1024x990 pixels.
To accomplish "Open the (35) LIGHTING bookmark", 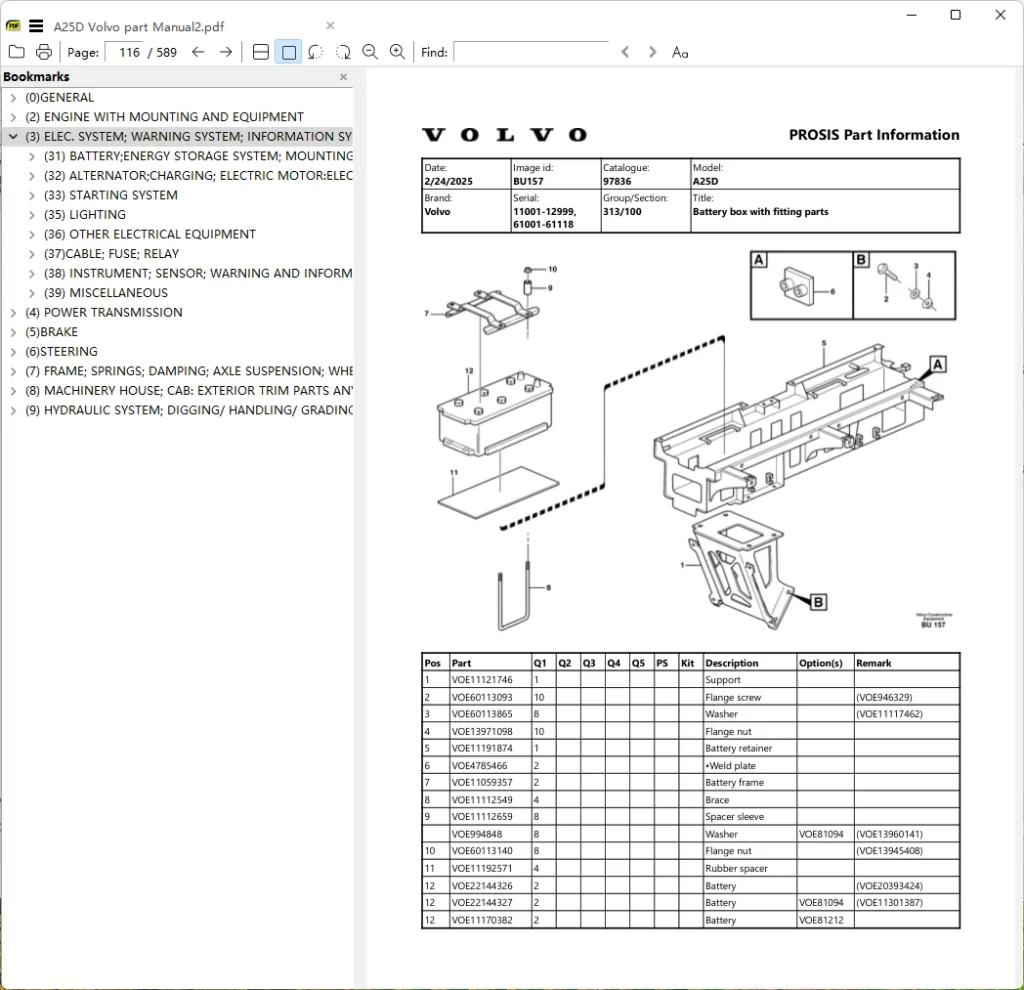I will tap(85, 215).
